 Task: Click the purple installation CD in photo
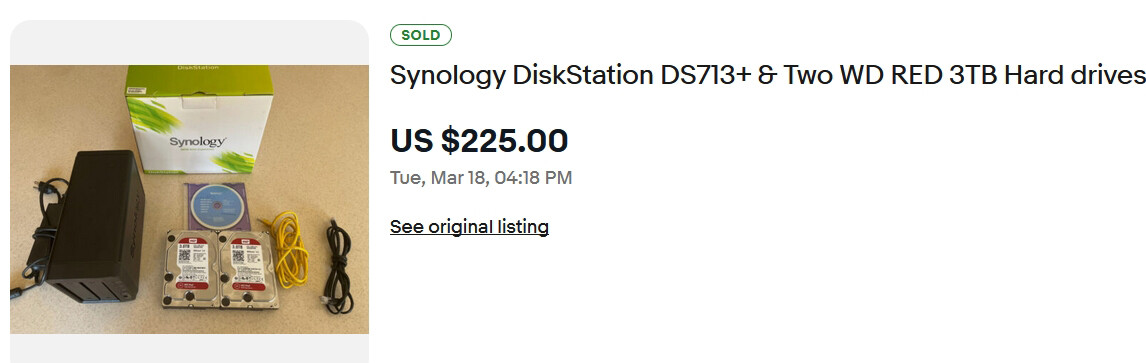[x=216, y=206]
